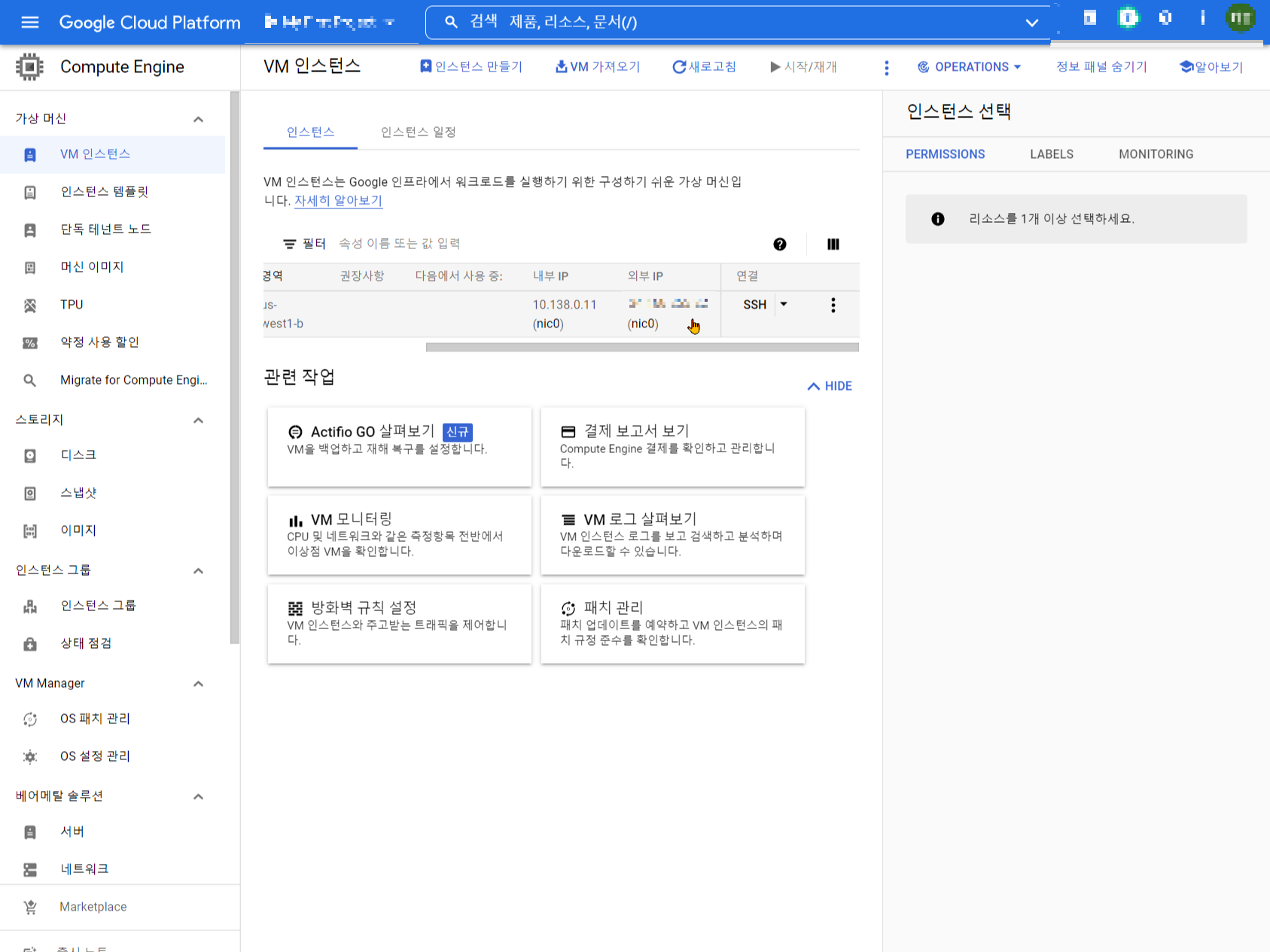Open the VM 로그 살펴보기 card
Image resolution: width=1270 pixels, height=952 pixels.
click(x=673, y=535)
